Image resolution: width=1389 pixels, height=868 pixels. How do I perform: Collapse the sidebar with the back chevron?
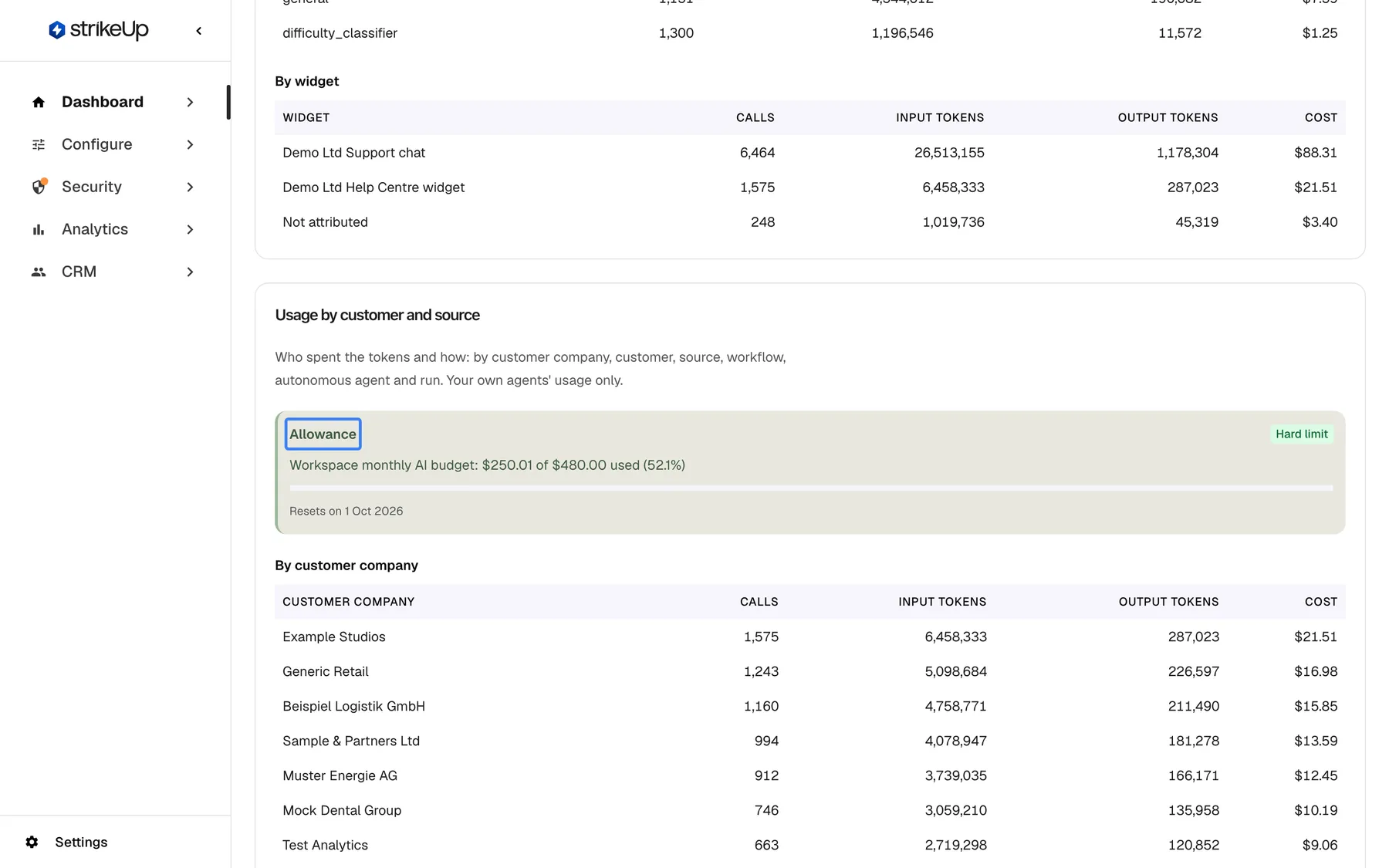tap(199, 31)
